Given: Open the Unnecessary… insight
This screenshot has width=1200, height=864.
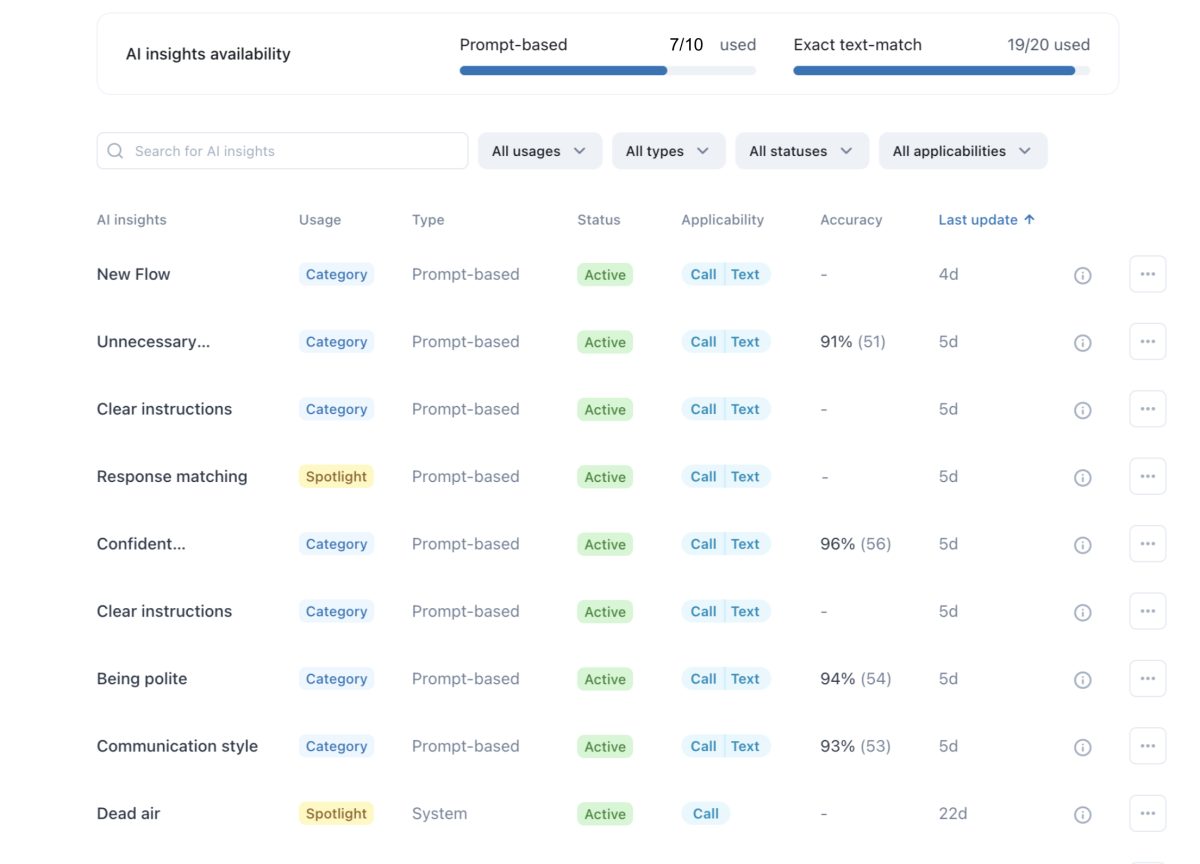Looking at the screenshot, I should (x=154, y=342).
